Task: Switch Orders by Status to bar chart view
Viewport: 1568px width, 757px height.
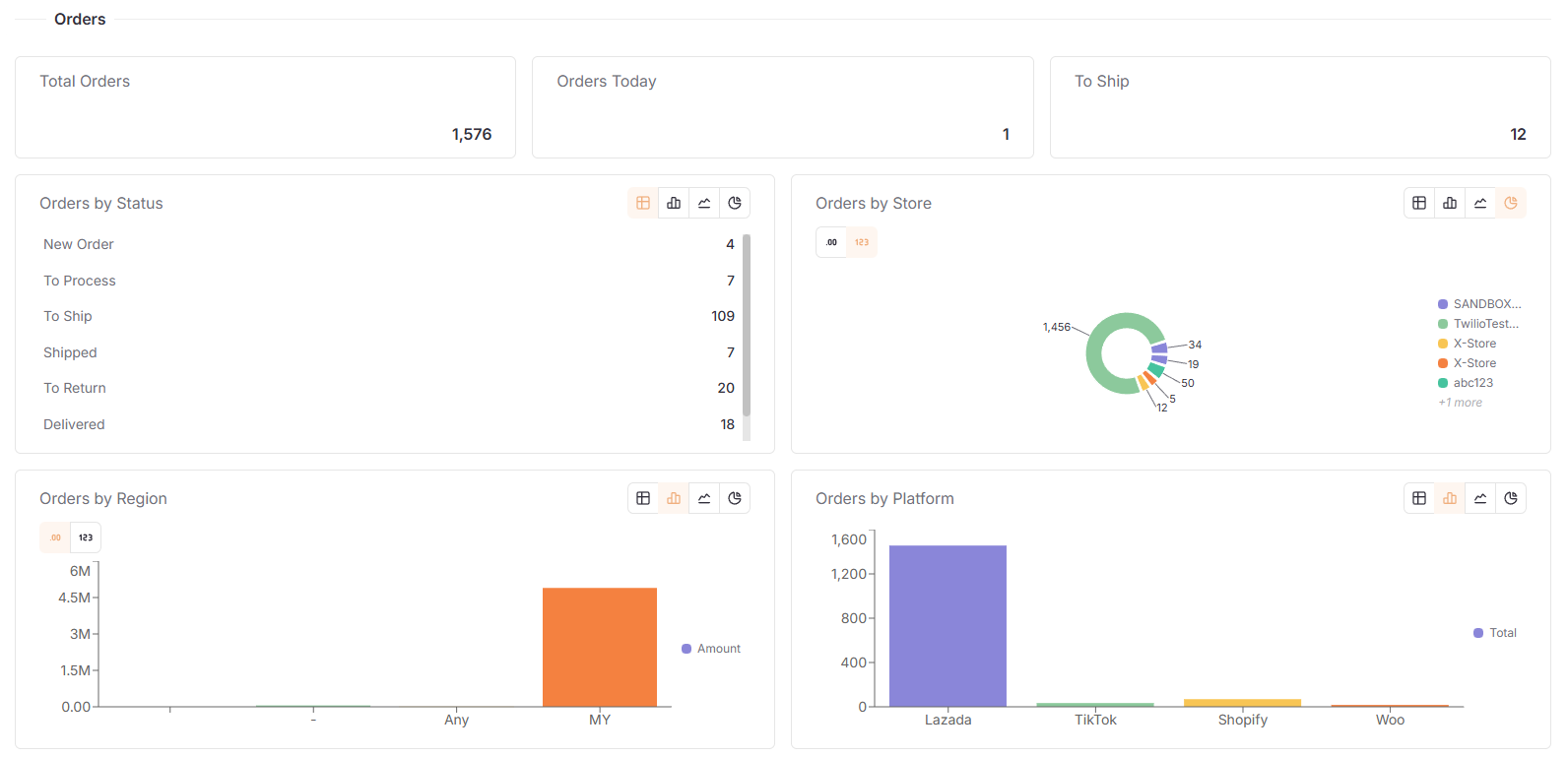Action: click(x=674, y=203)
